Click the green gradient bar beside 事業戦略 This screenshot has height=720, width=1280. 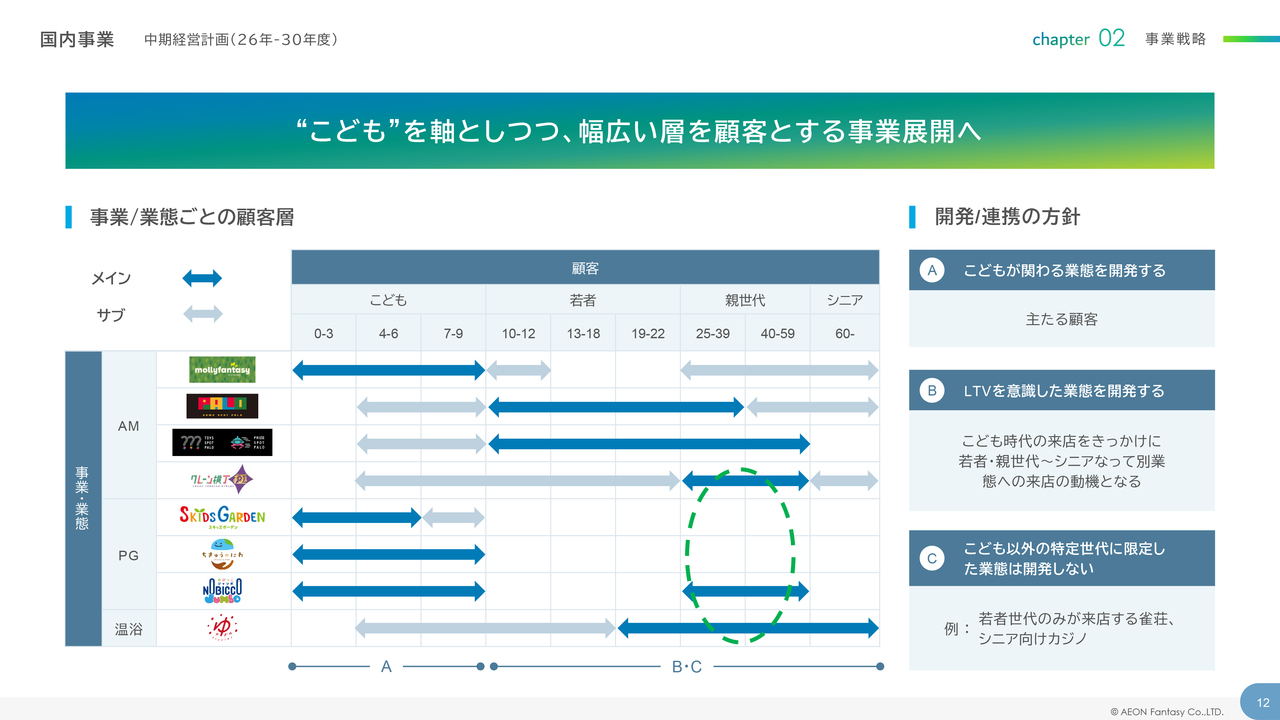[x=1251, y=39]
